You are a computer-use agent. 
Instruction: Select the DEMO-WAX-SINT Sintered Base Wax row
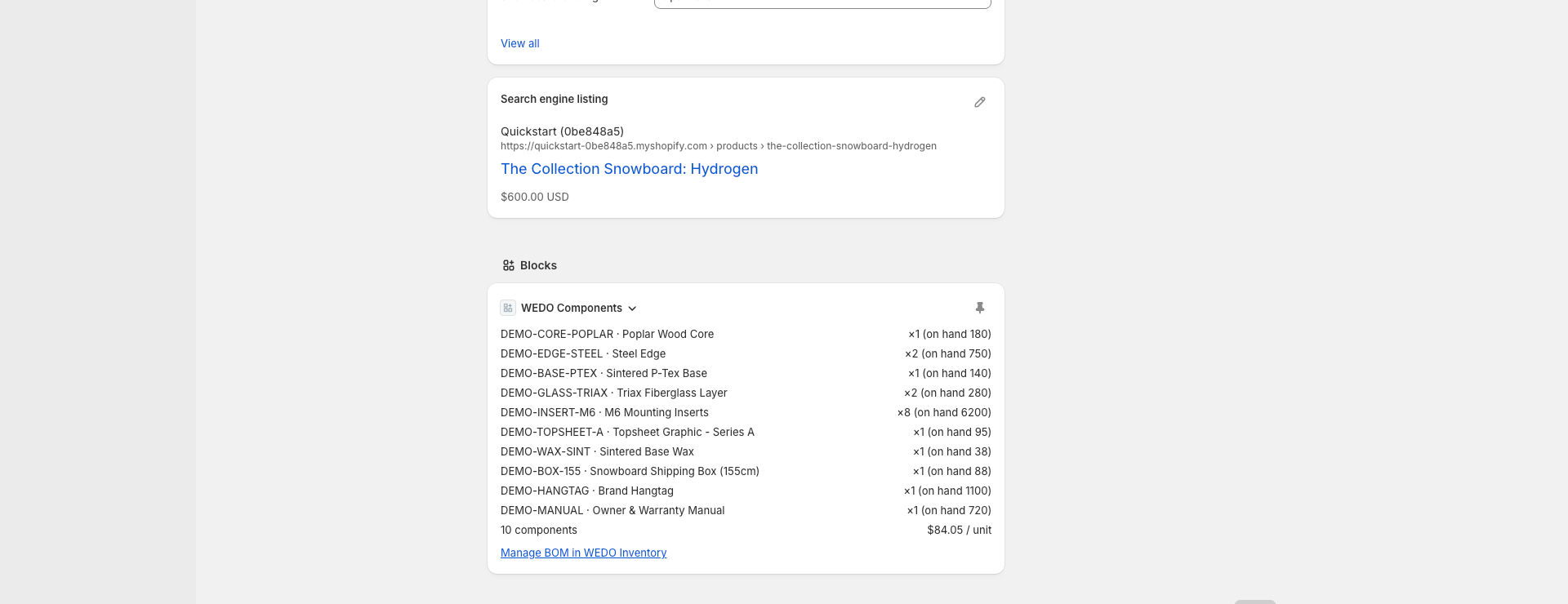[746, 451]
